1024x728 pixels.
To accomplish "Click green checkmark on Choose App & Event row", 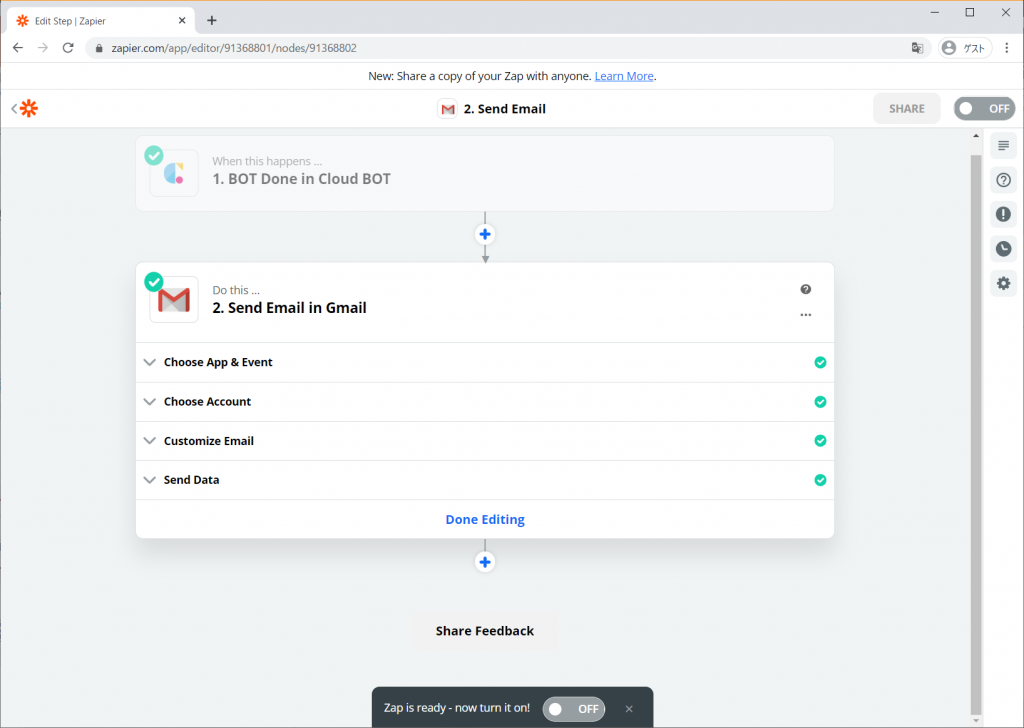I will (820, 362).
